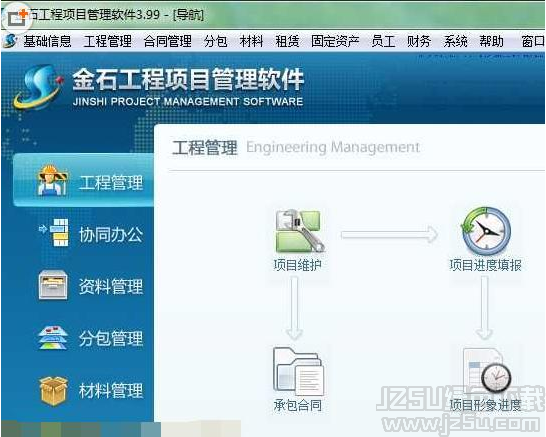Click the 分包管理 layers icon
Image resolution: width=546 pixels, height=437 pixels.
pyautogui.click(x=53, y=337)
